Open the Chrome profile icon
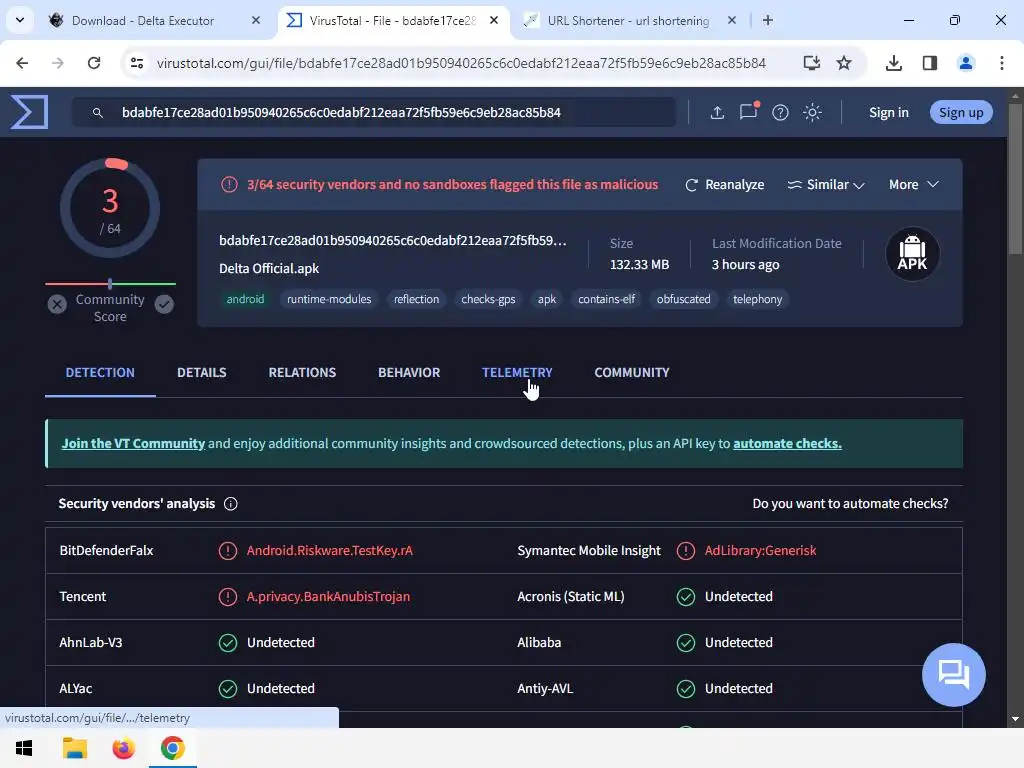 coord(965,63)
